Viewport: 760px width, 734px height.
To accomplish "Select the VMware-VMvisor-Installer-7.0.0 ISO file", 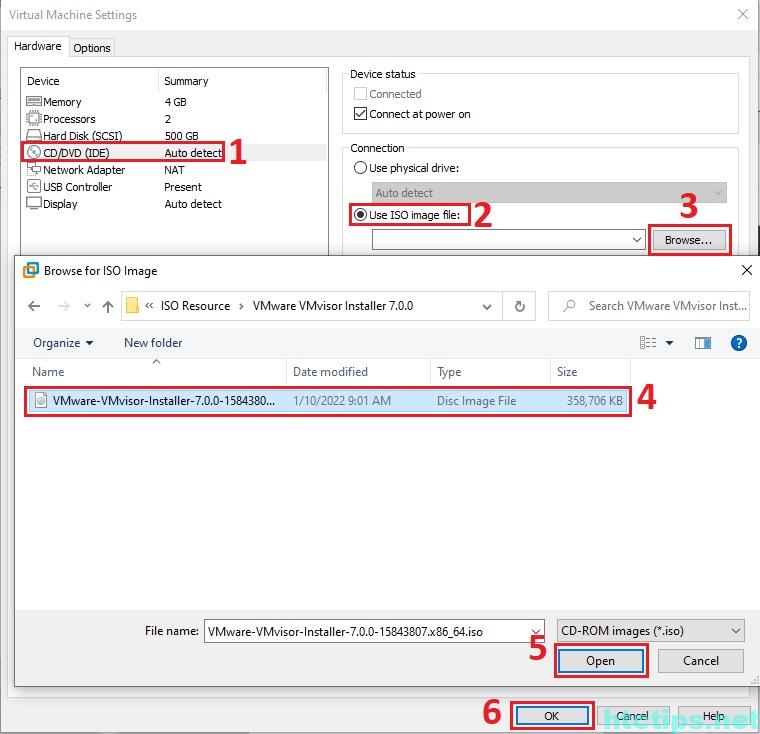I will pos(328,400).
